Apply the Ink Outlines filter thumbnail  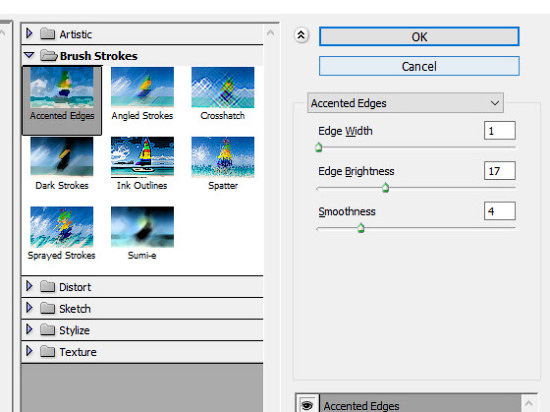point(142,156)
